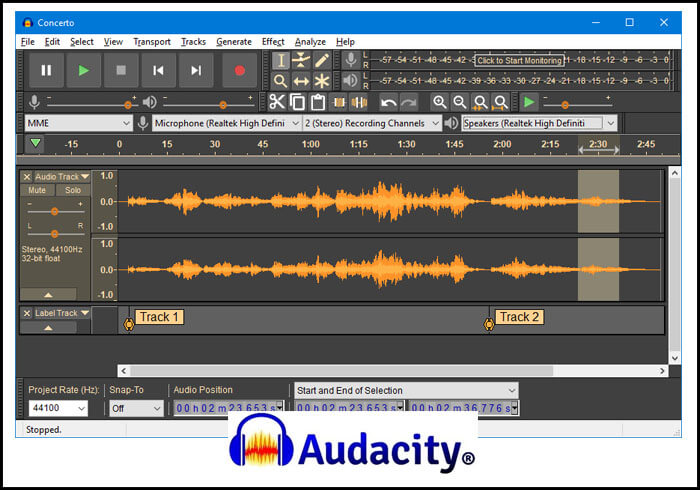
Task: Open the MME audio host dropdown
Action: [x=79, y=123]
